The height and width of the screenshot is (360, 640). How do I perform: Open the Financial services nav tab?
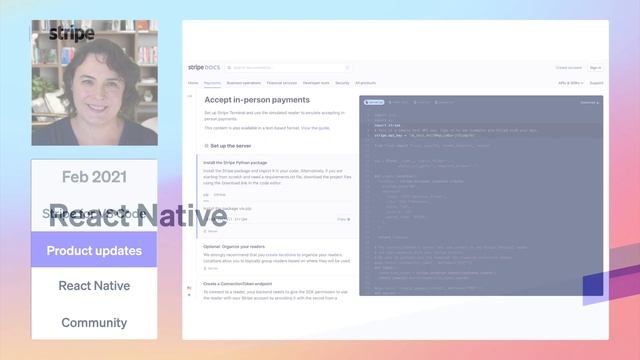click(x=282, y=83)
